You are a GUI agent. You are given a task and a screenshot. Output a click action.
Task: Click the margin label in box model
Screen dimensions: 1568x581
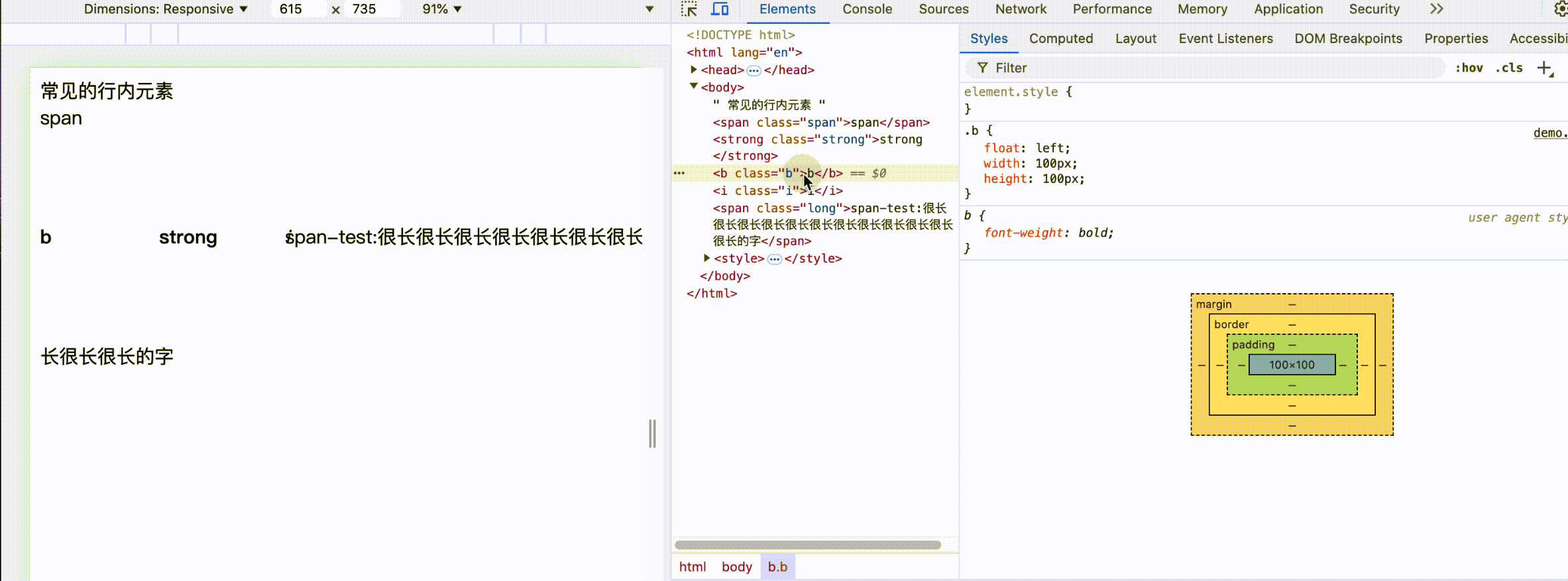[1213, 304]
